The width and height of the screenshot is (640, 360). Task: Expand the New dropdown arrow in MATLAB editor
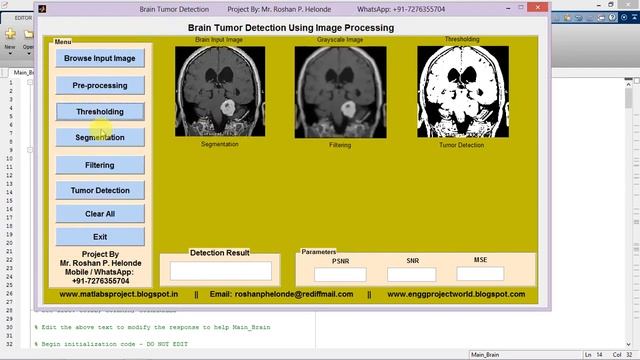tap(10, 53)
